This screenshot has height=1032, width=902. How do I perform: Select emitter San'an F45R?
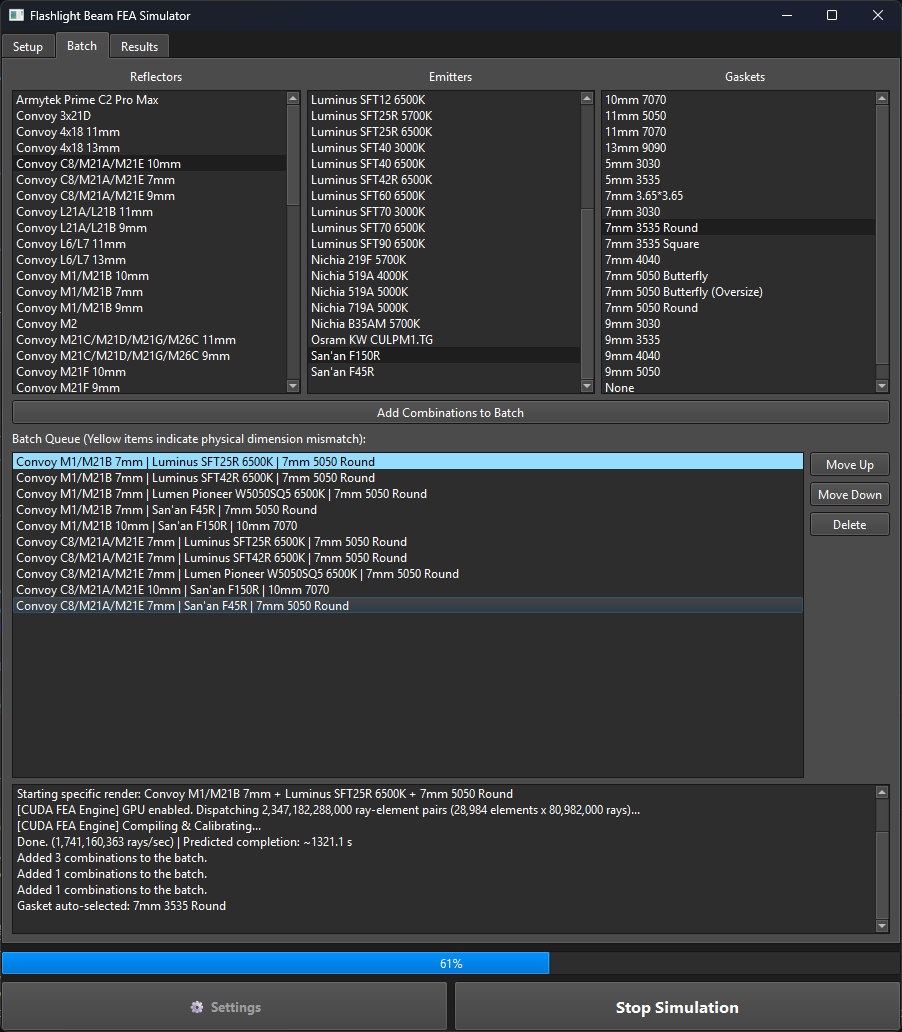pos(444,372)
